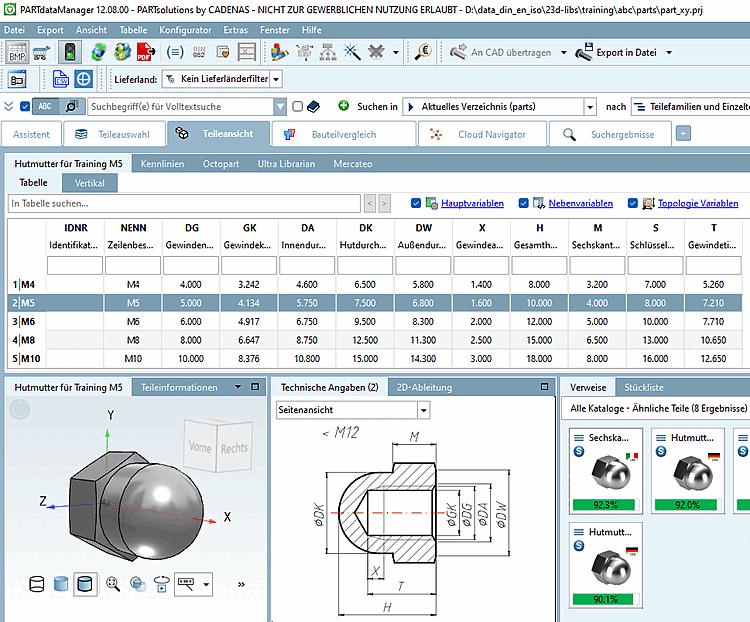
Task: Click the BMP export icon
Action: click(17, 52)
